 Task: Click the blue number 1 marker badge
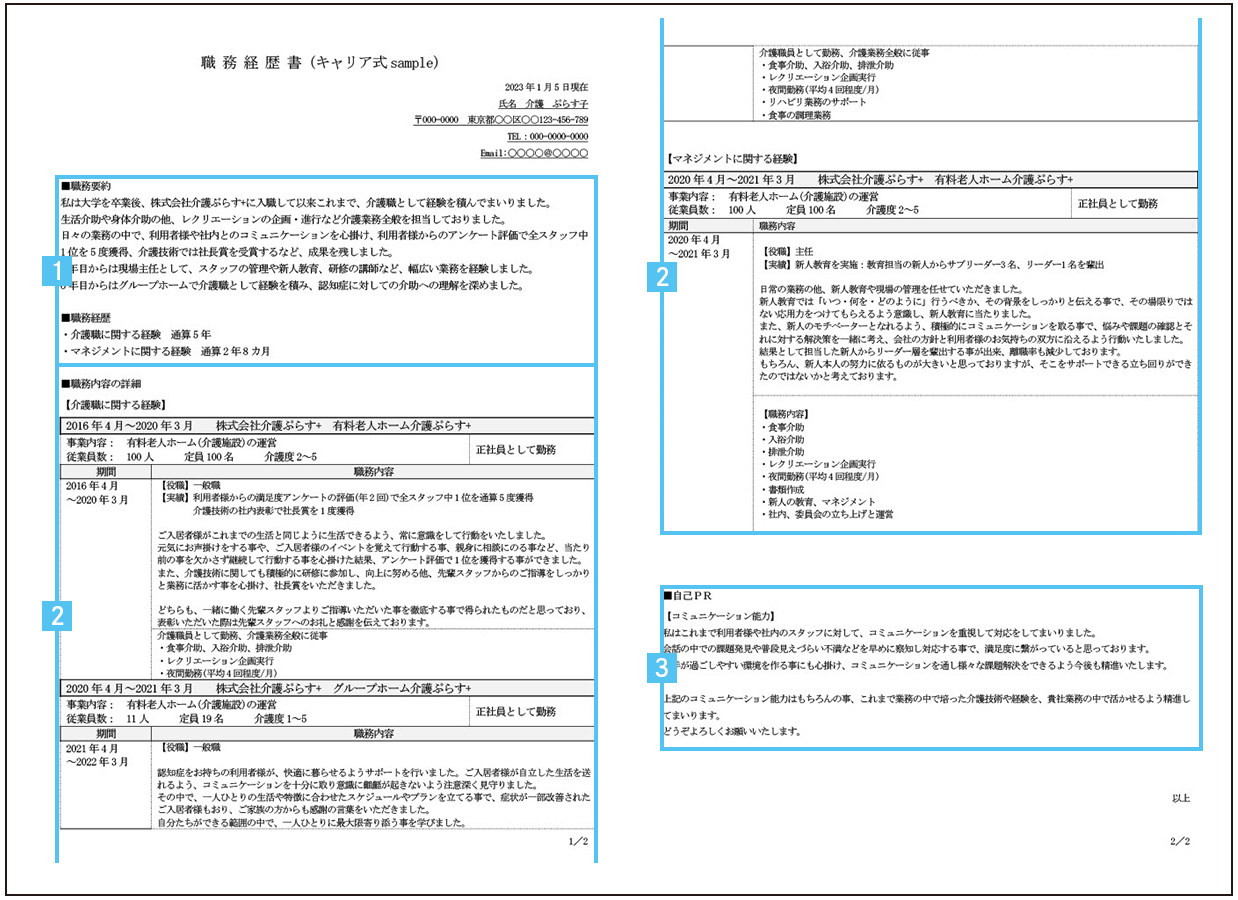(x=58, y=272)
